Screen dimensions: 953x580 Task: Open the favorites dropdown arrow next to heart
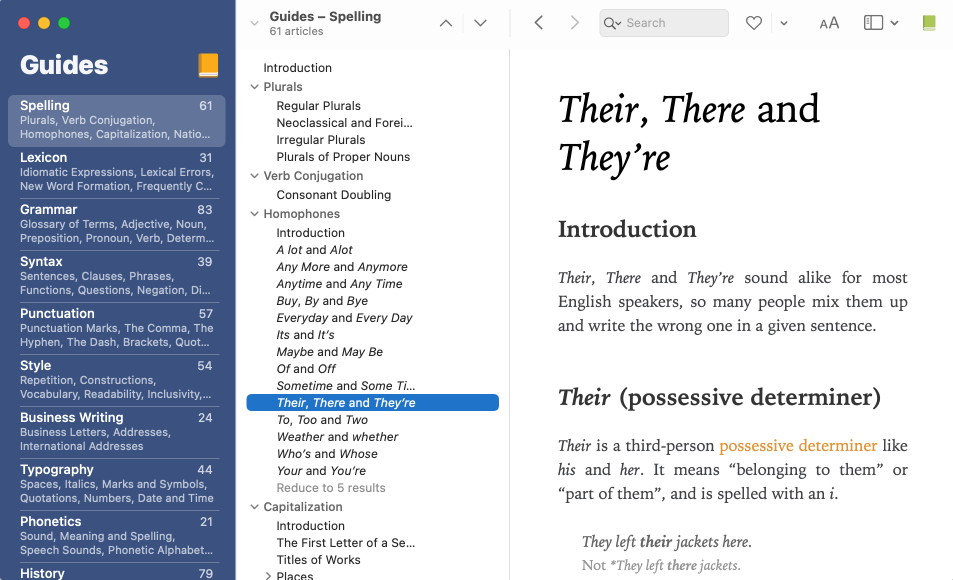(x=784, y=23)
